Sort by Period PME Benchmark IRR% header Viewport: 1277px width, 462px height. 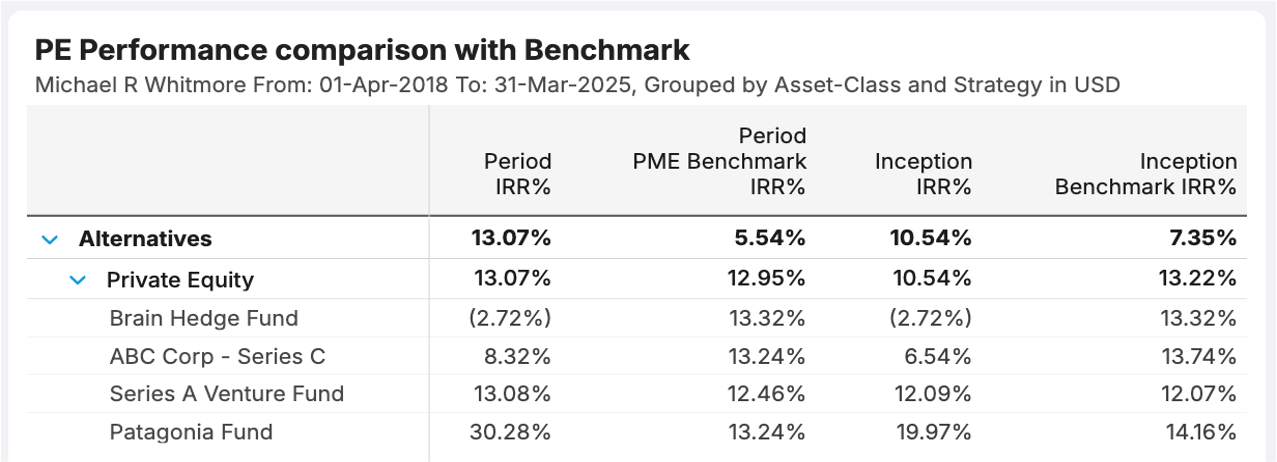click(x=719, y=160)
